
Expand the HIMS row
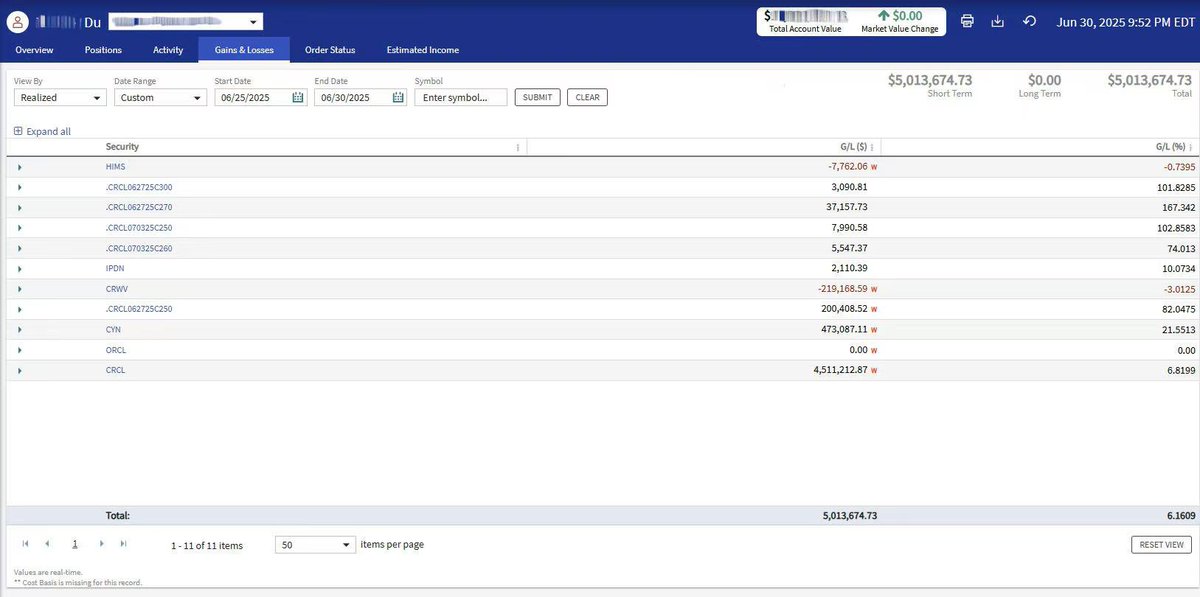[x=19, y=167]
